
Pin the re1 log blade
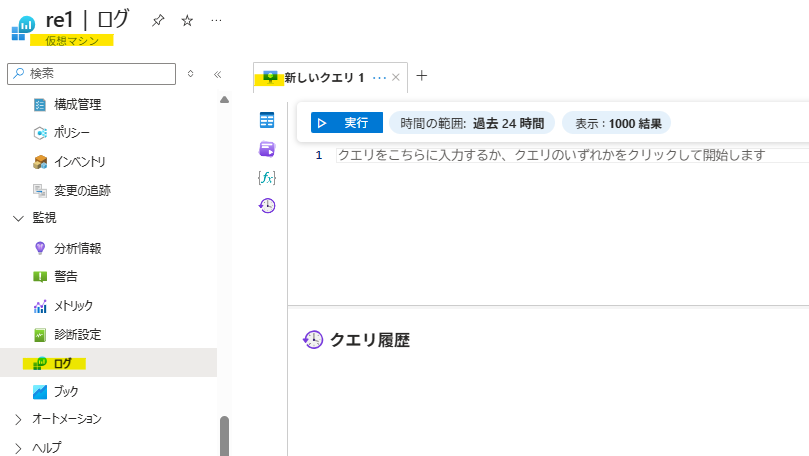[x=158, y=20]
